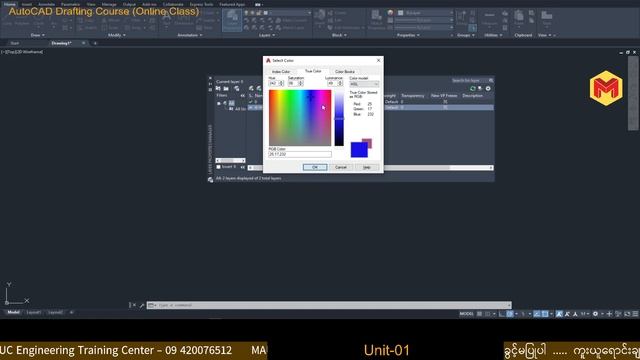
Task: Switch to the Model layout tab
Action: pyautogui.click(x=13, y=312)
